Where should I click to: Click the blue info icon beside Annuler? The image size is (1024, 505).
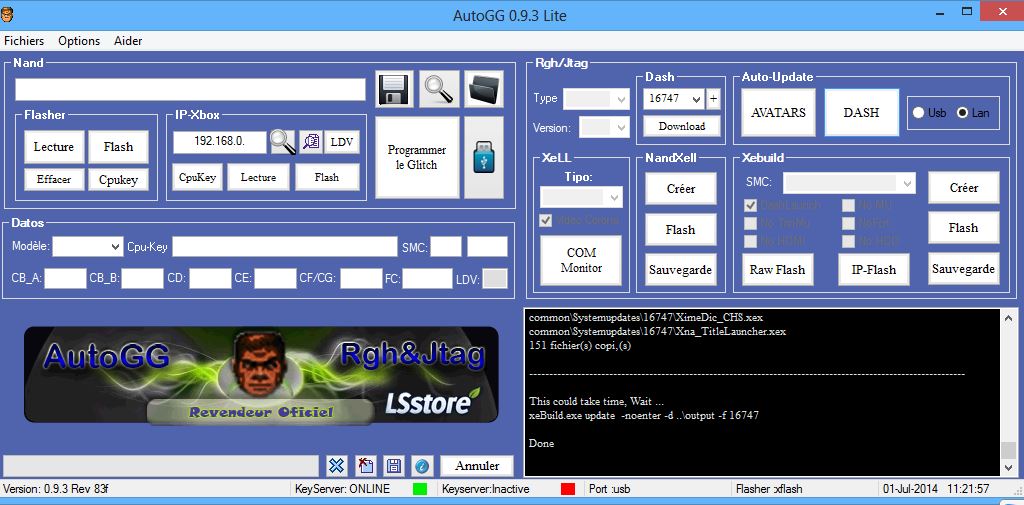421,466
